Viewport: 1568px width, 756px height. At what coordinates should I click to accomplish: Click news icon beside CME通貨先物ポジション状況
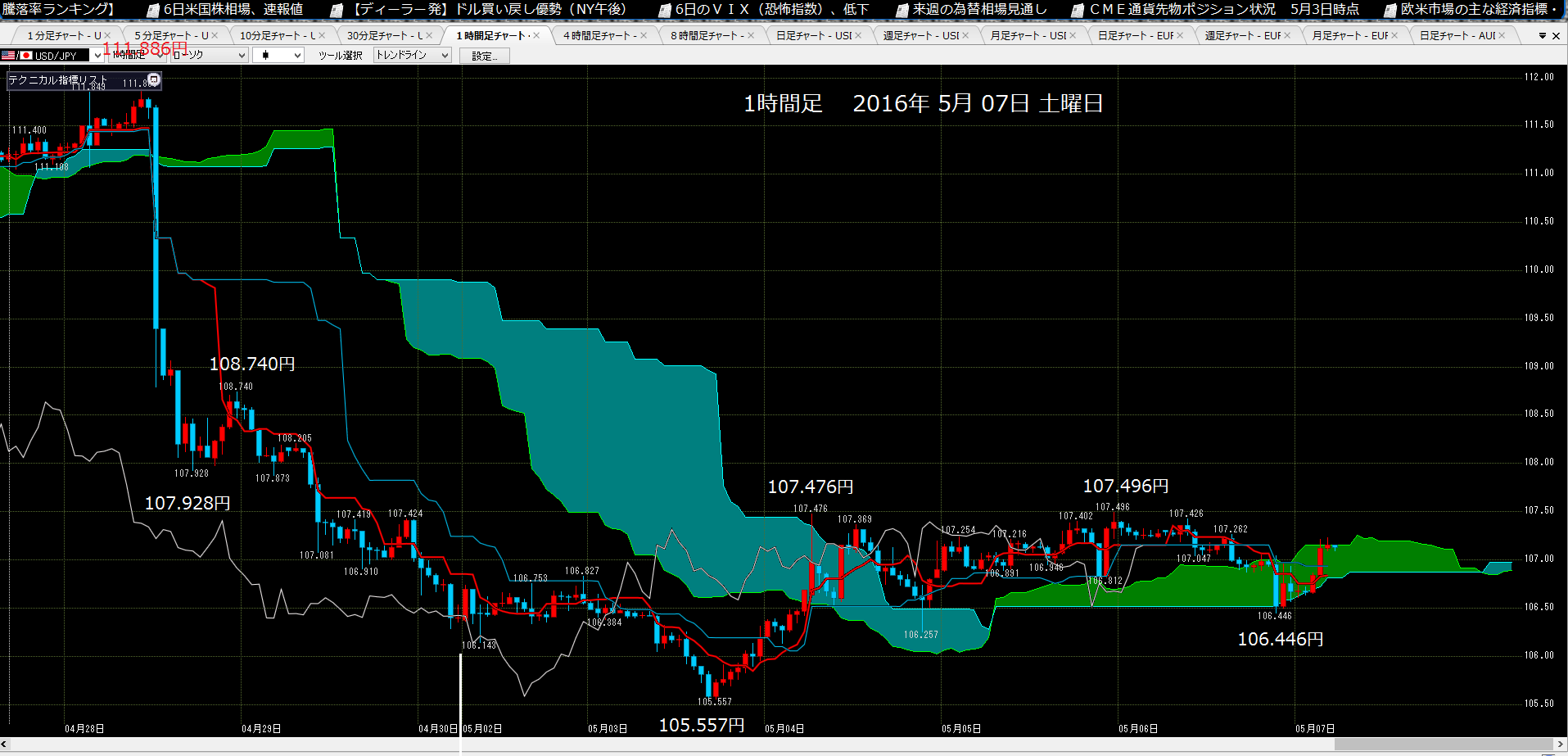1078,10
